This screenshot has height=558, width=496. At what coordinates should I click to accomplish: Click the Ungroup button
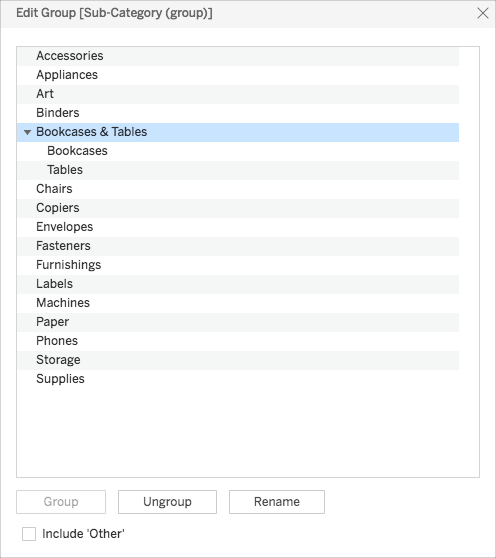pos(167,502)
